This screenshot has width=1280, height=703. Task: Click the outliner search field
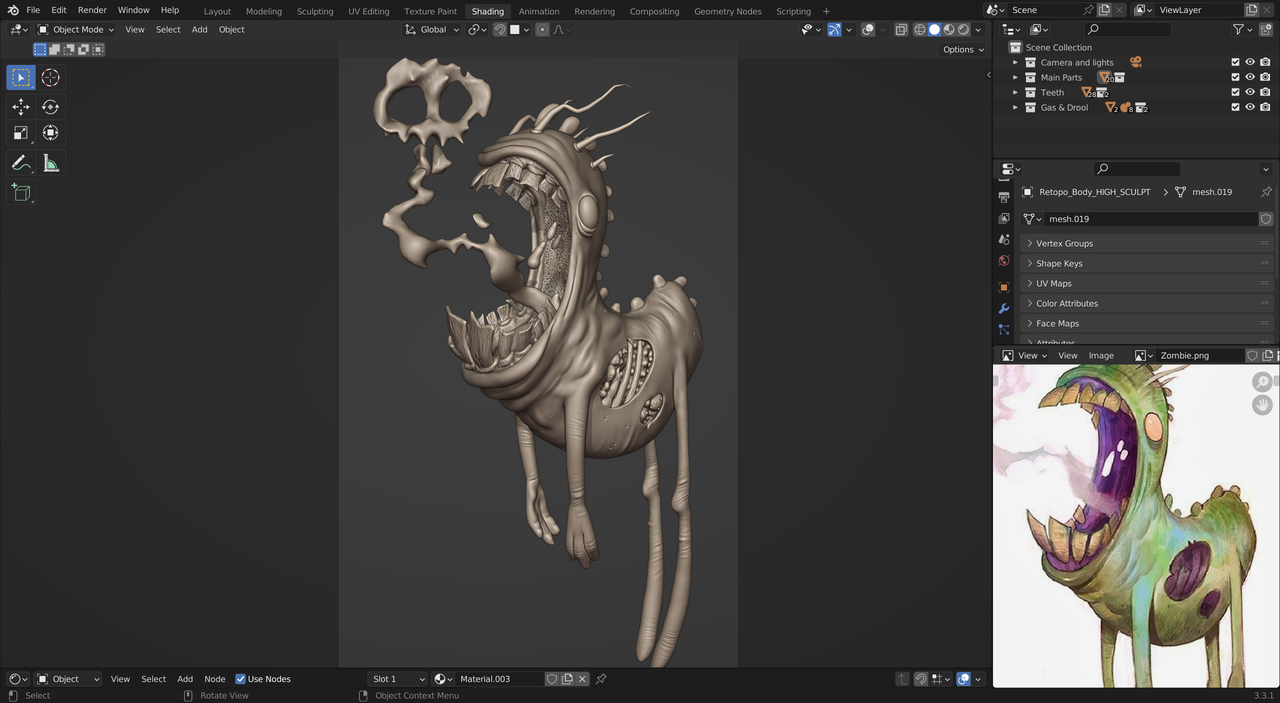pyautogui.click(x=1128, y=30)
